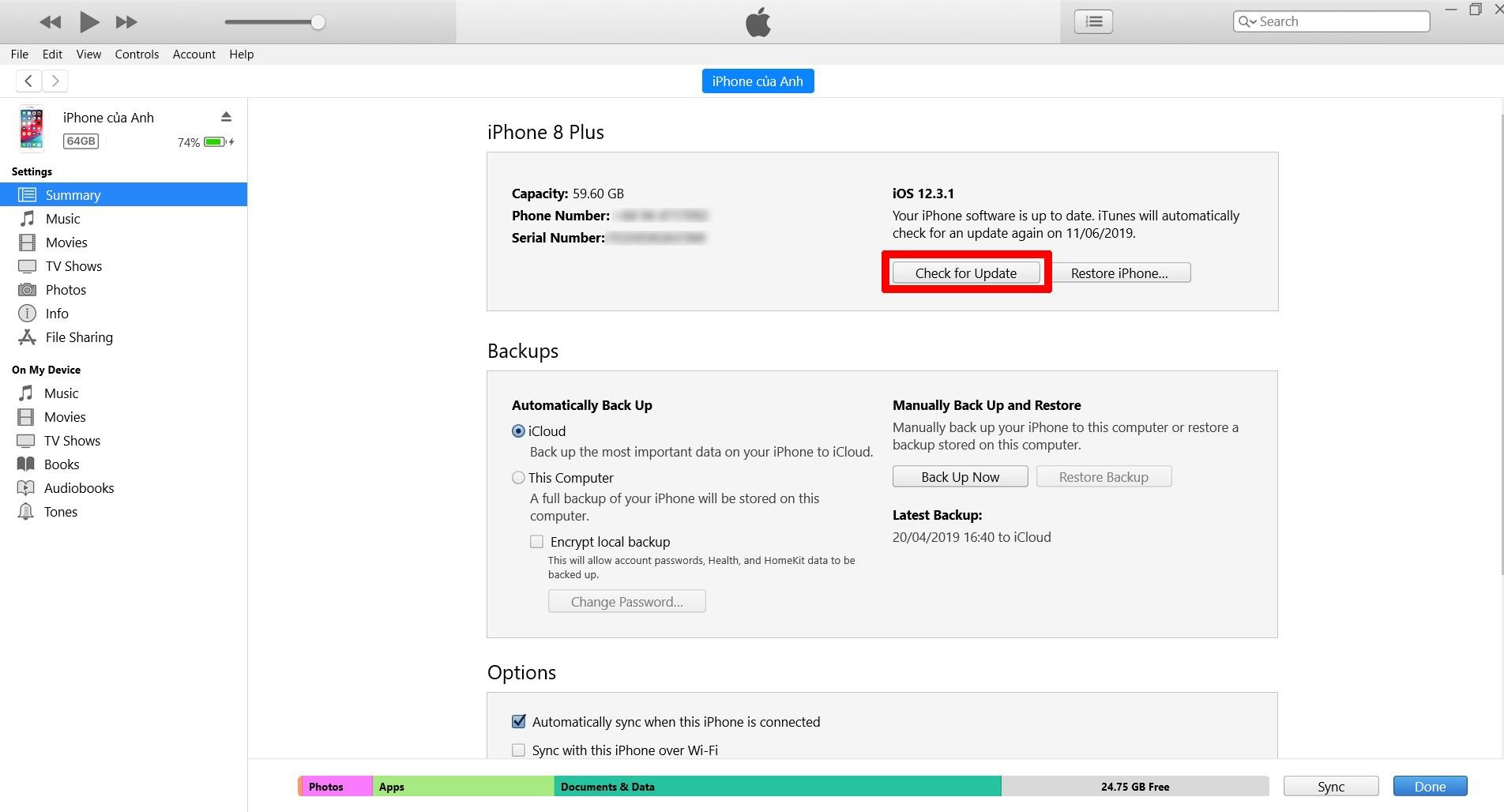1504x812 pixels.
Task: Eject the iPhone device
Action: pos(226,116)
